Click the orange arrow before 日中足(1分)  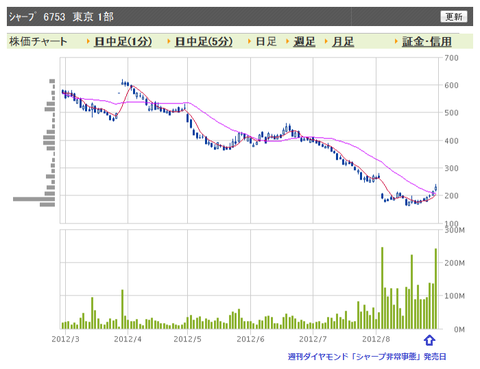(88, 41)
